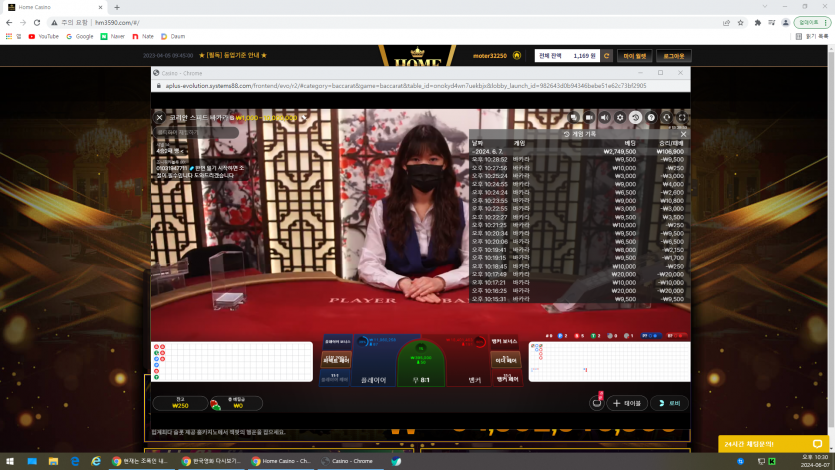Screen dimensions: 835x470
Task: Place bet on Banker Bonus
Action: pyautogui.click(x=504, y=341)
